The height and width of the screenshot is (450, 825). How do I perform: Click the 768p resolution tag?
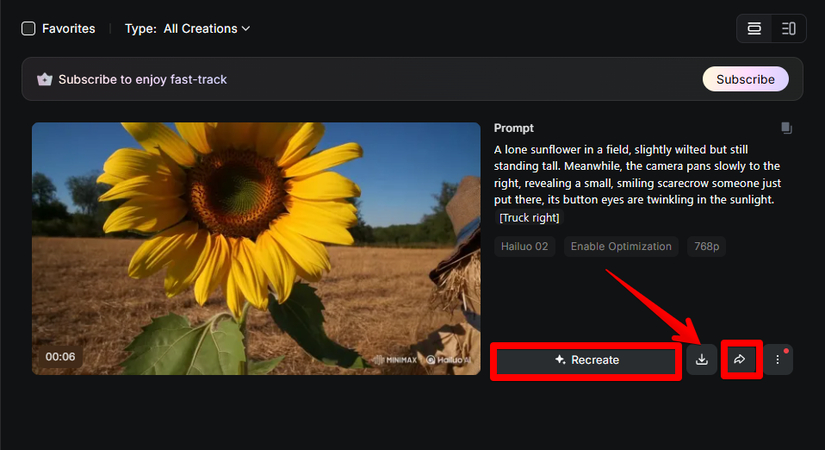click(x=706, y=246)
